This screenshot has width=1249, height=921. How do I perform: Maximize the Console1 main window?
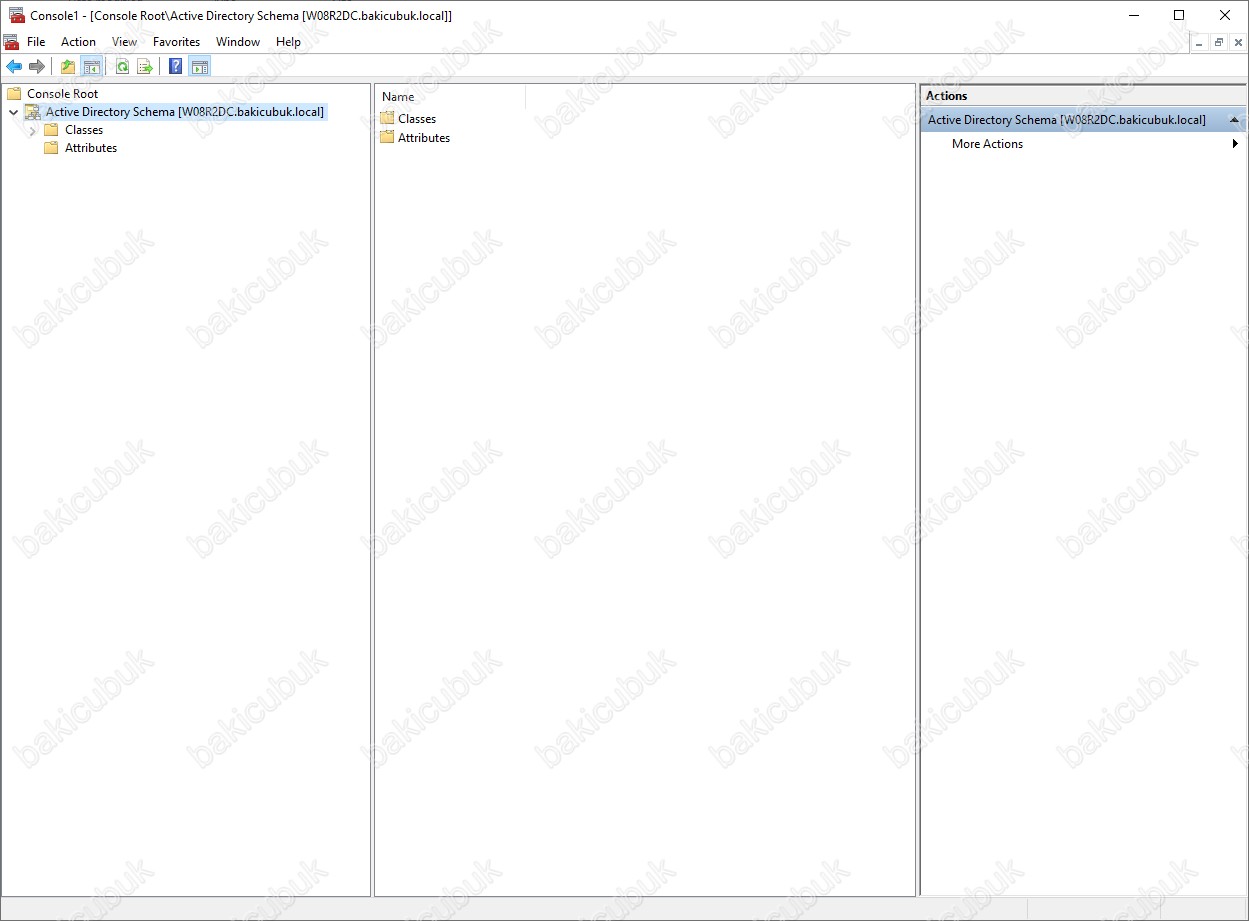(x=1179, y=15)
